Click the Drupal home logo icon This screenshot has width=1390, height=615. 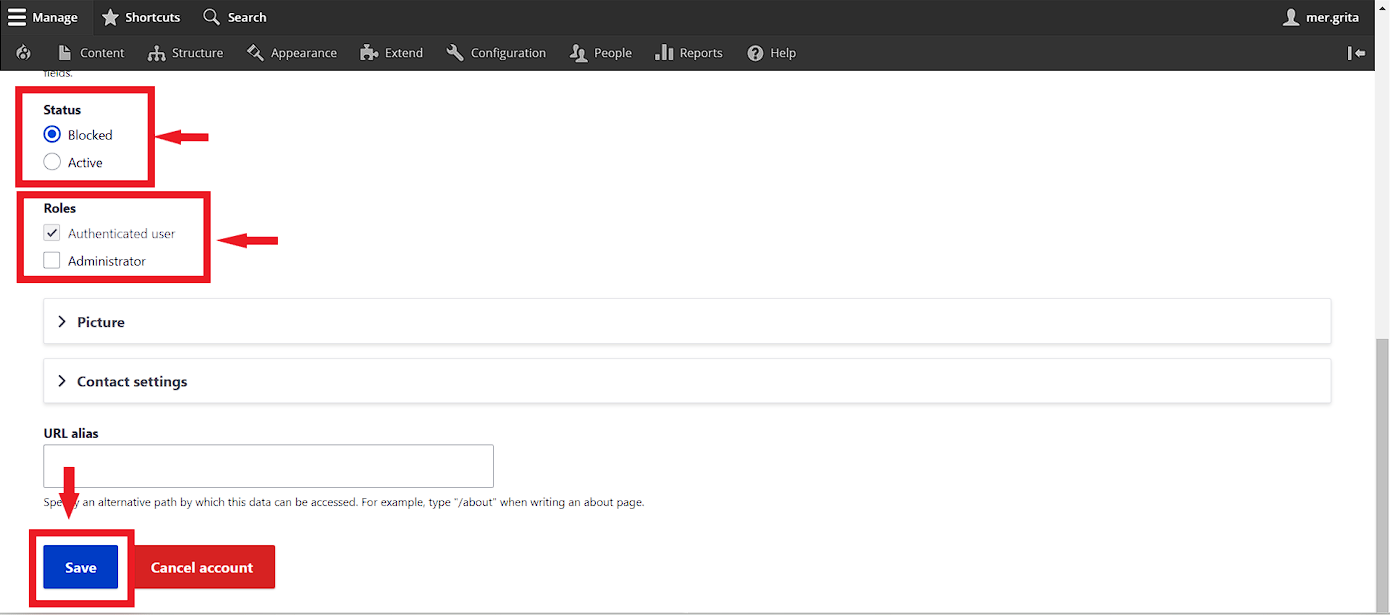click(23, 53)
